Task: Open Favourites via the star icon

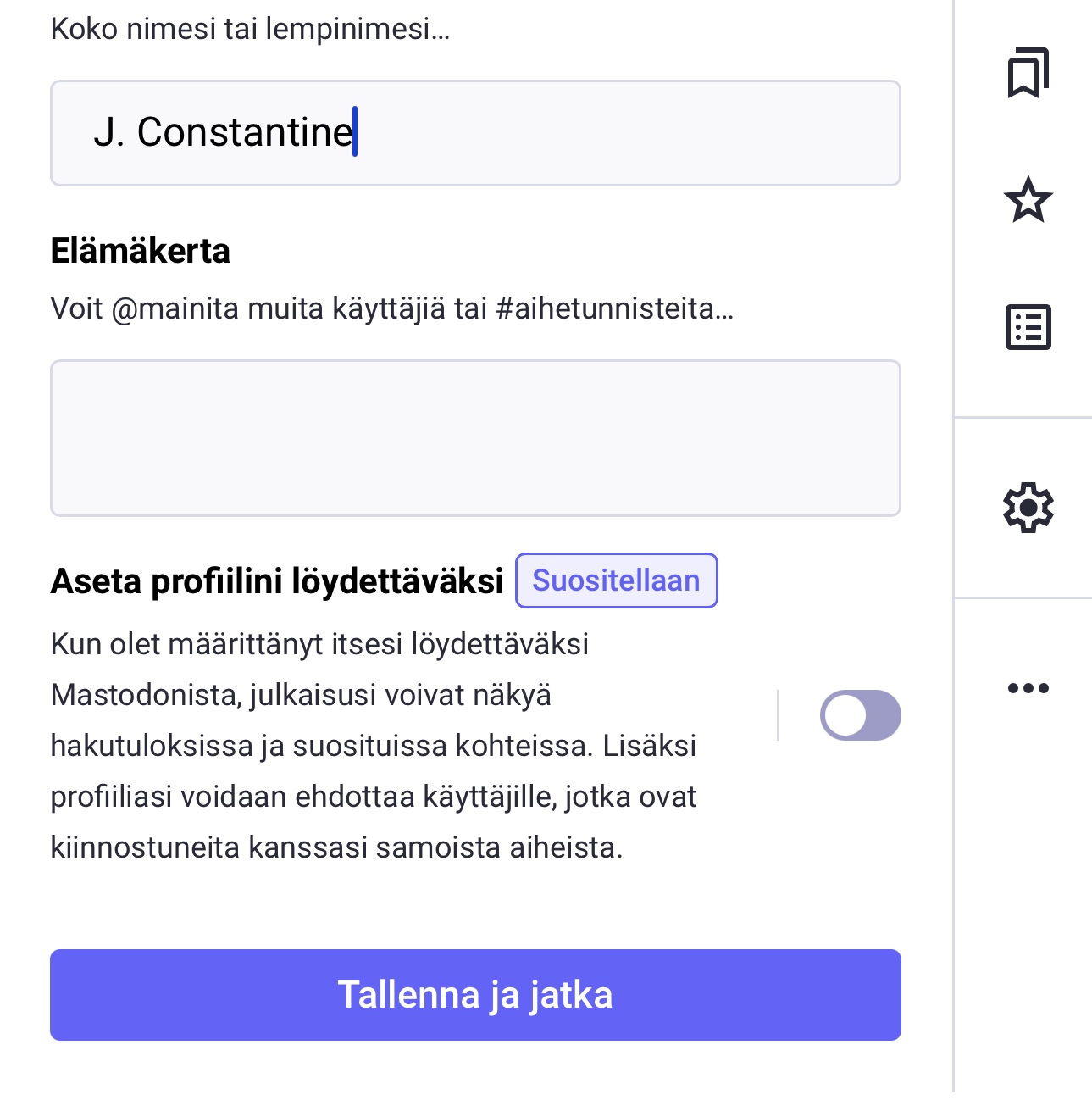Action: pyautogui.click(x=1028, y=200)
